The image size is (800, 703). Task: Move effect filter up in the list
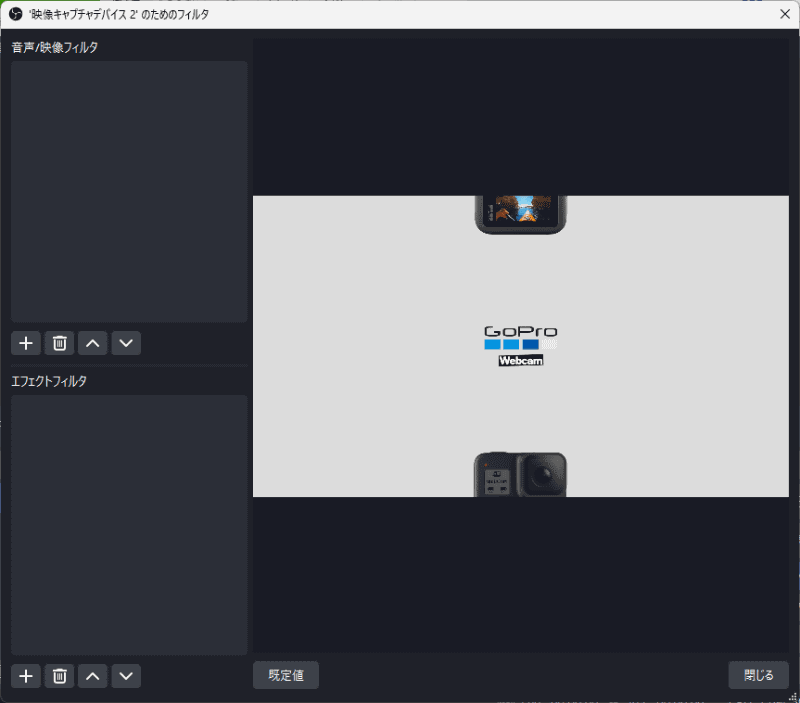pos(92,676)
